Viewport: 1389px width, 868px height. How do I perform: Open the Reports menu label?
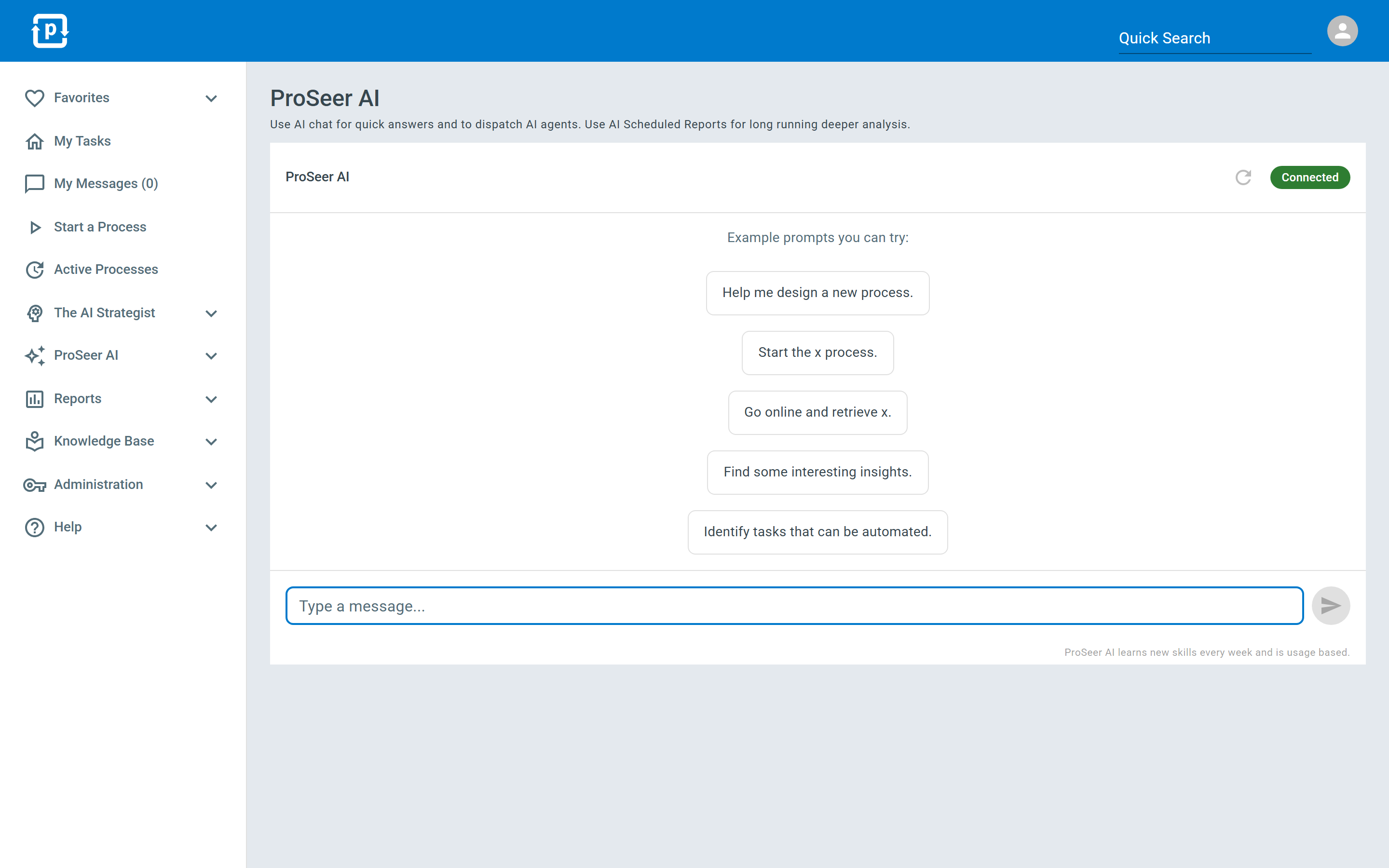pyautogui.click(x=78, y=398)
